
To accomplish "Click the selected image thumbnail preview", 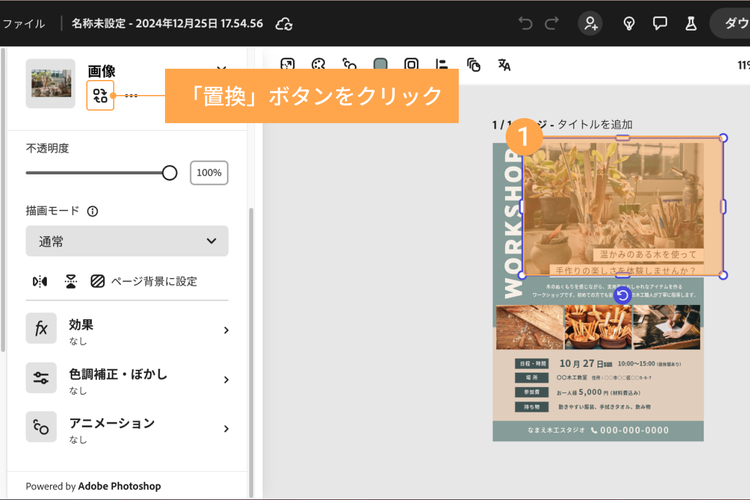I will click(x=51, y=83).
